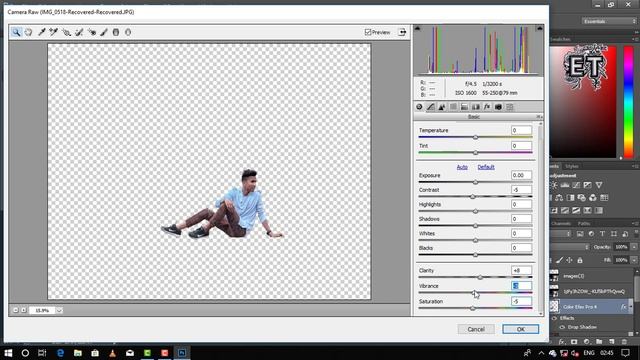Select the Radial Filter tool
Image resolution: width=640 pixels, height=360 pixels.
[128, 32]
